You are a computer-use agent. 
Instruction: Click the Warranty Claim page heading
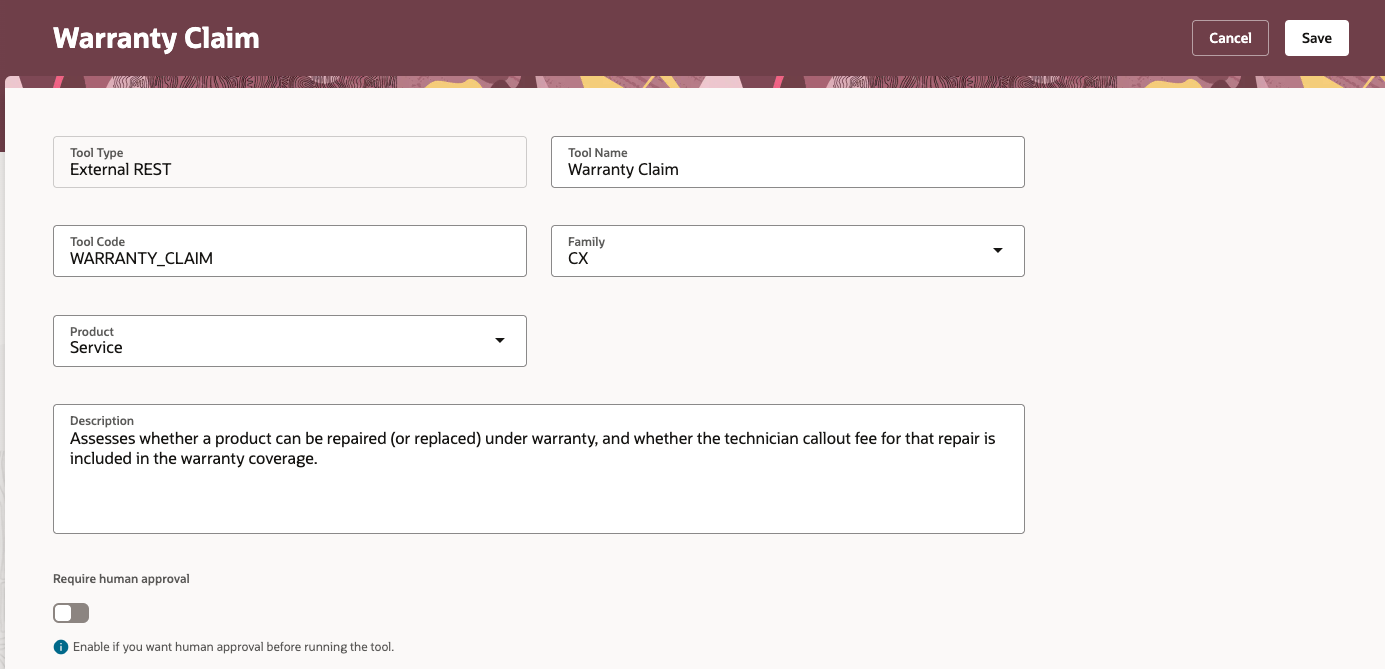point(156,38)
